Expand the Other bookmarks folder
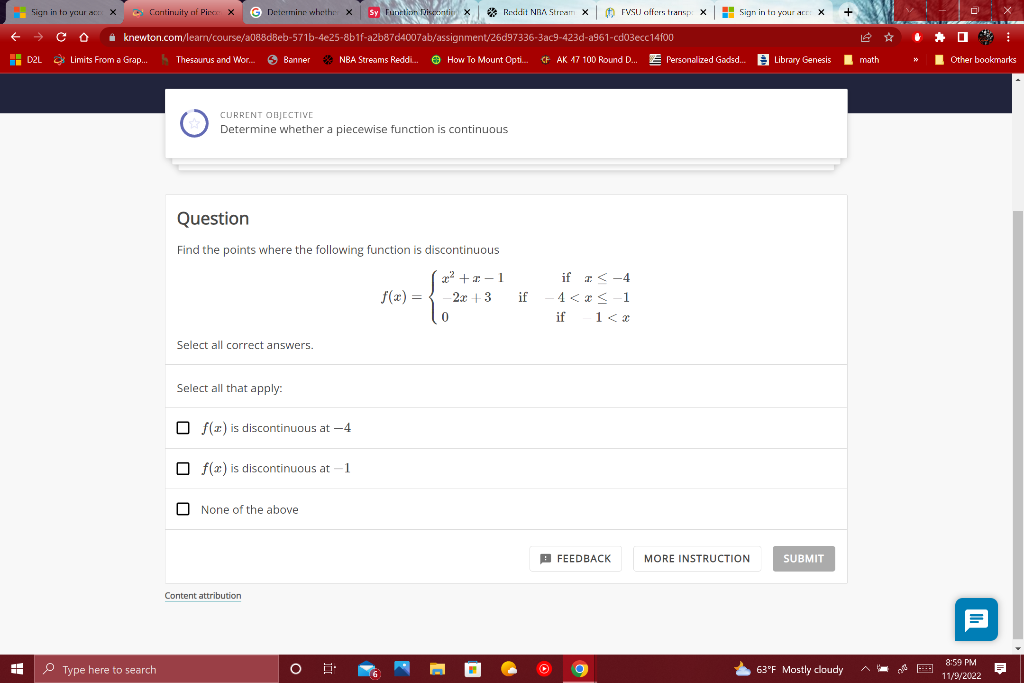 pyautogui.click(x=976, y=59)
